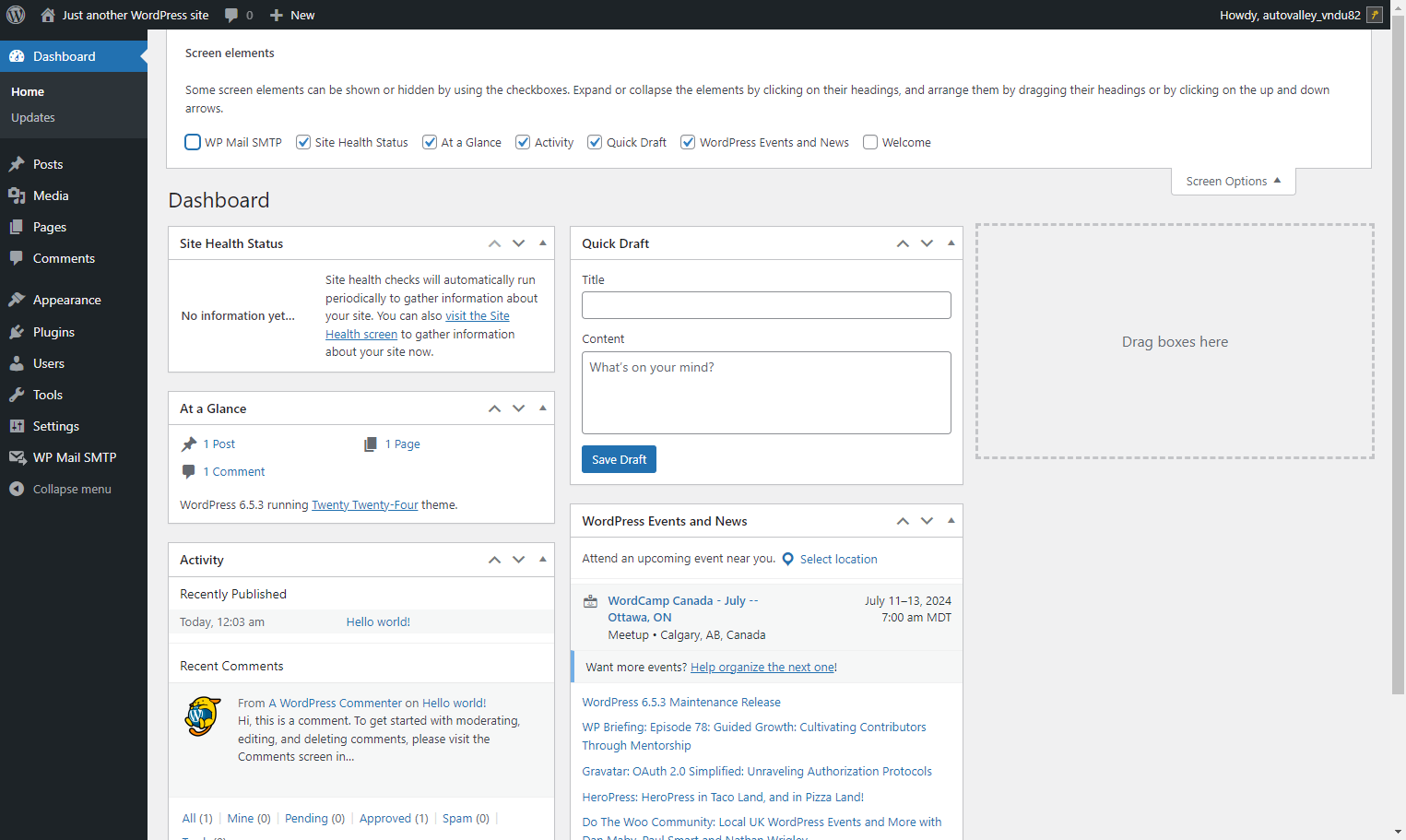Open WordPress 6.5.3 Maintenance Release link
Viewport: 1406px width, 840px height.
[681, 703]
